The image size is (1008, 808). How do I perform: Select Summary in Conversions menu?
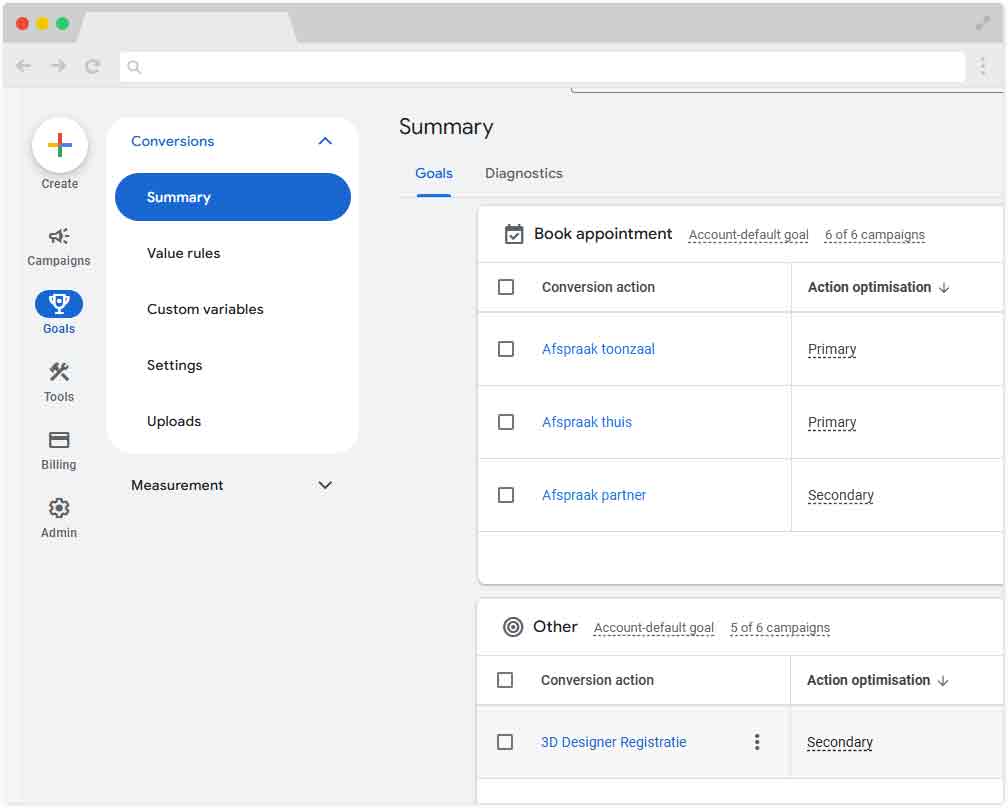tap(233, 197)
